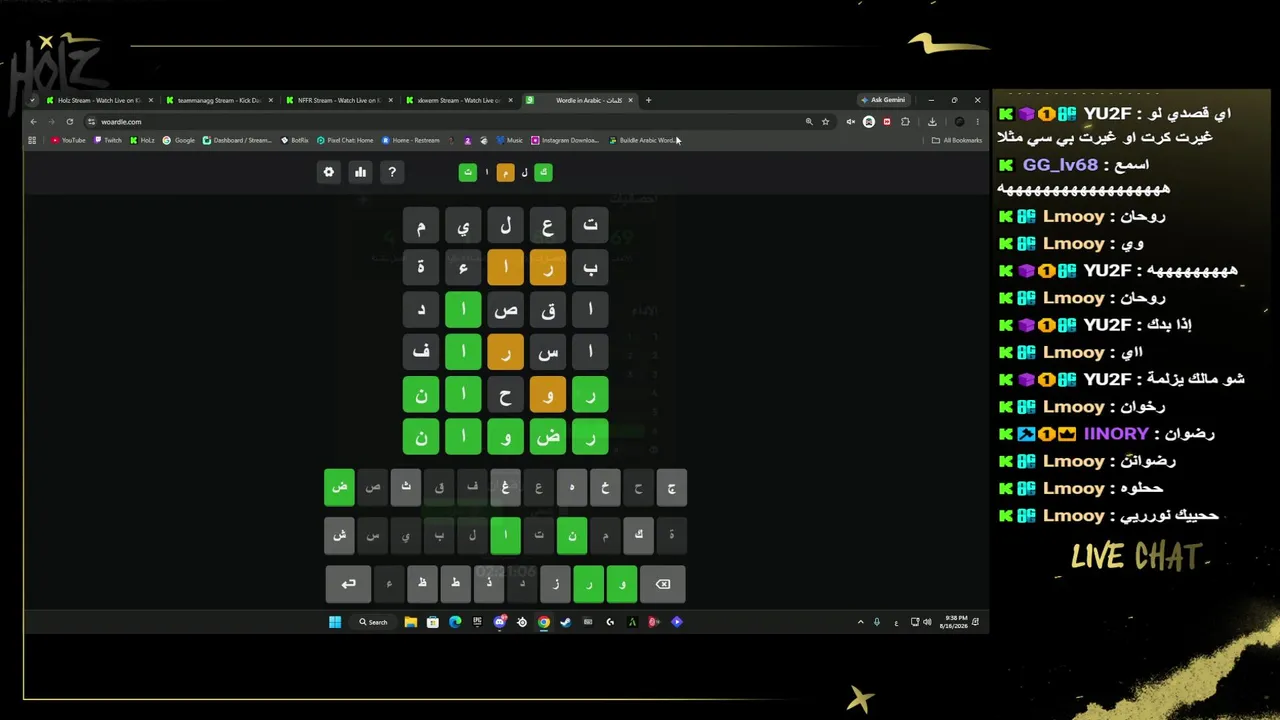Click the Enter key on the Arabic keyboard

tap(348, 584)
